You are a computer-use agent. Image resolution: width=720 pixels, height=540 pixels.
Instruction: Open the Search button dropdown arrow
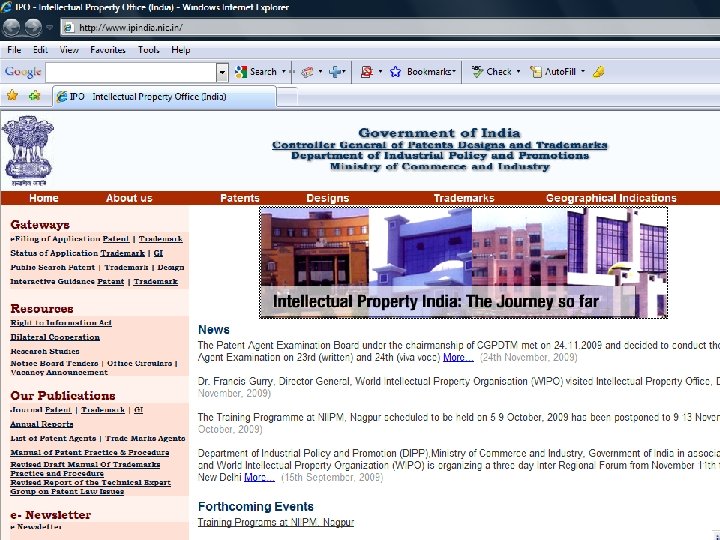pos(284,72)
